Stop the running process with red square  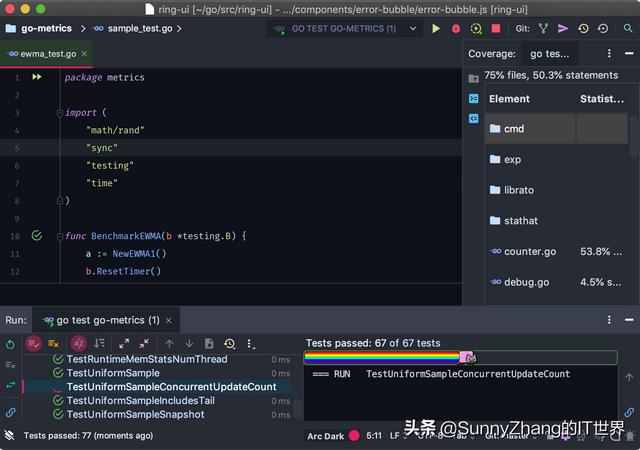coord(496,29)
